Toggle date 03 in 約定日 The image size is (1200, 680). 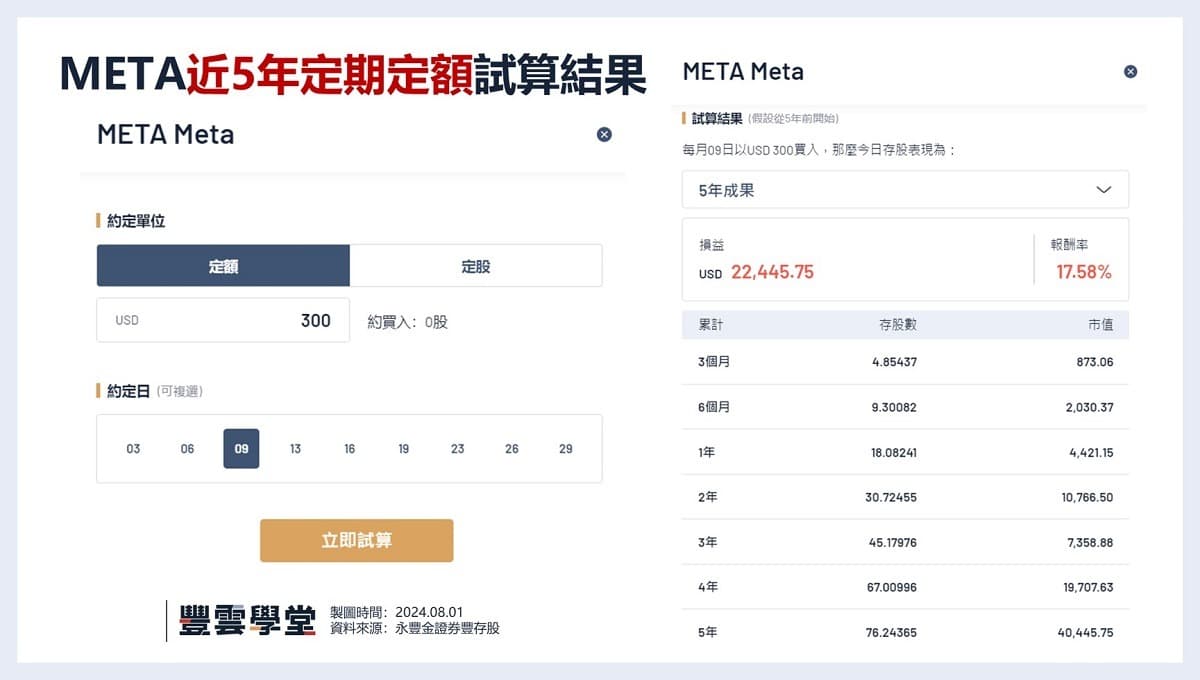pyautogui.click(x=132, y=448)
